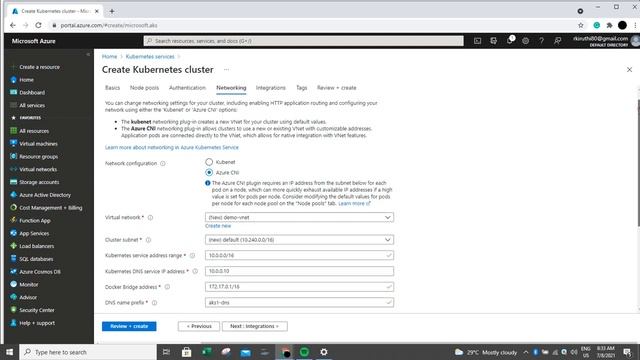Open All services in the sidebar
Screen dimensions: 640x360
coord(32,105)
